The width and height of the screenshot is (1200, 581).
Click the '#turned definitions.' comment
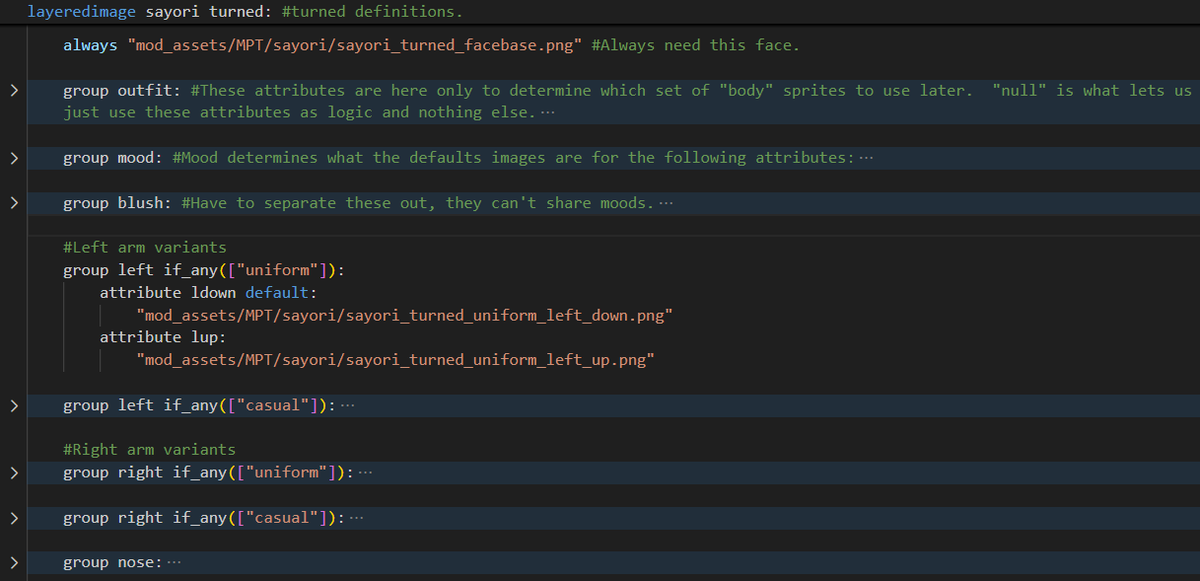(x=372, y=13)
